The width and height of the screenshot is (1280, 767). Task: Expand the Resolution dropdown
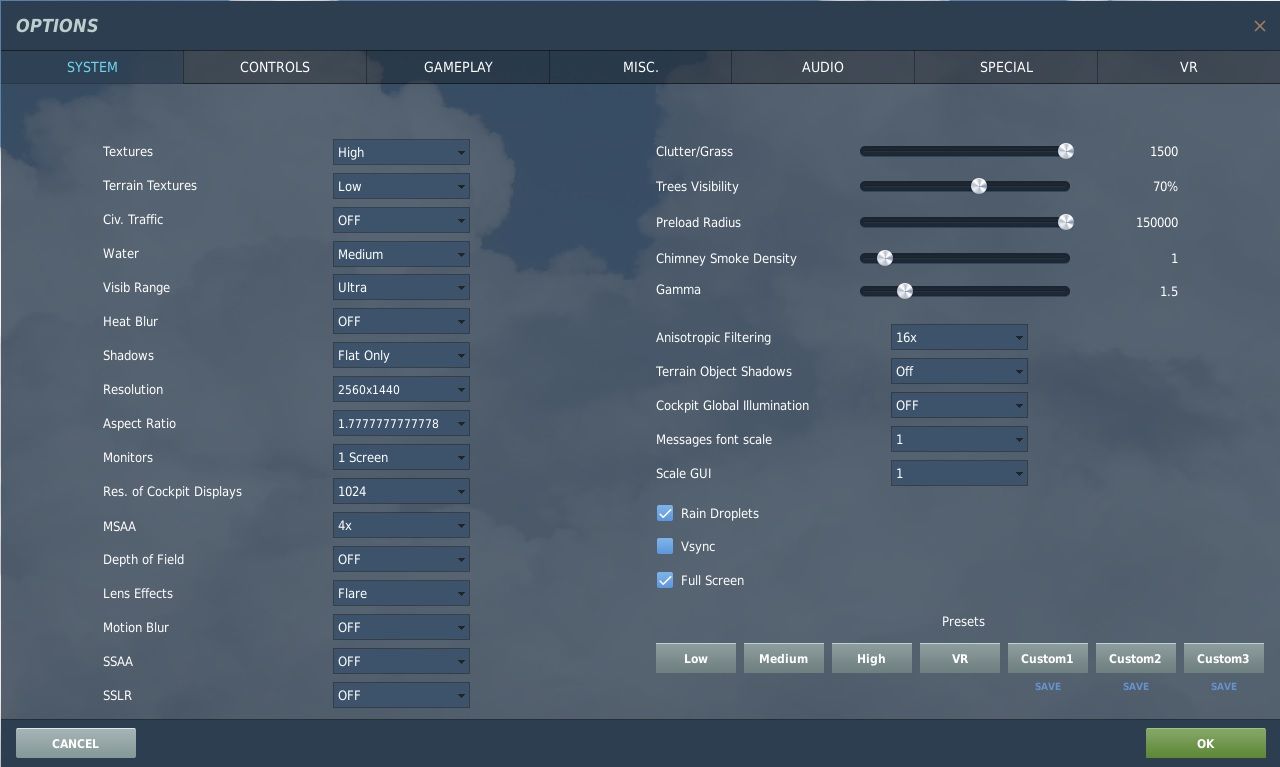400,389
